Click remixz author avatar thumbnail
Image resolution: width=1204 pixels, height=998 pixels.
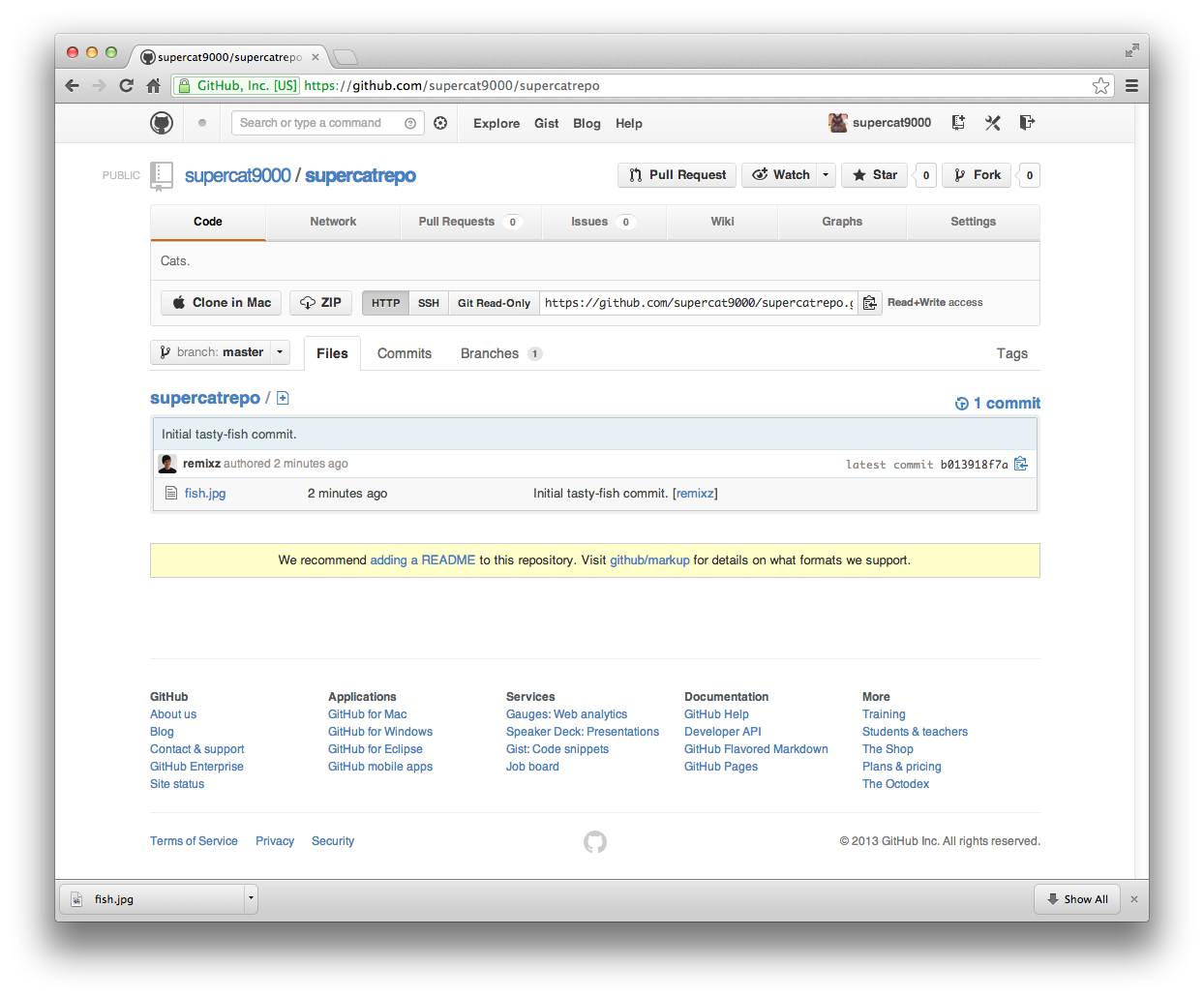click(x=167, y=464)
